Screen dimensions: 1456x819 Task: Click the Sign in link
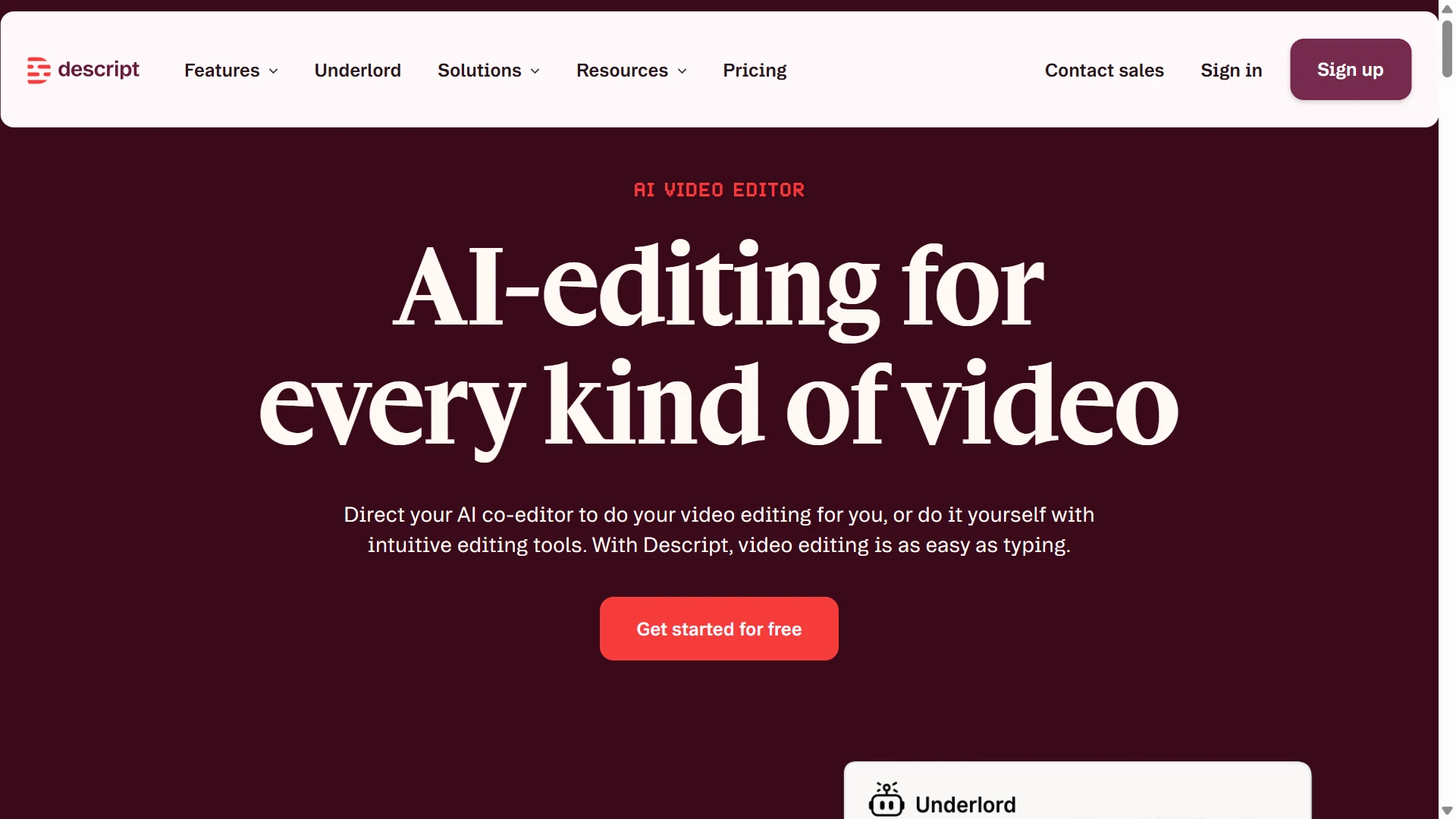pyautogui.click(x=1232, y=71)
